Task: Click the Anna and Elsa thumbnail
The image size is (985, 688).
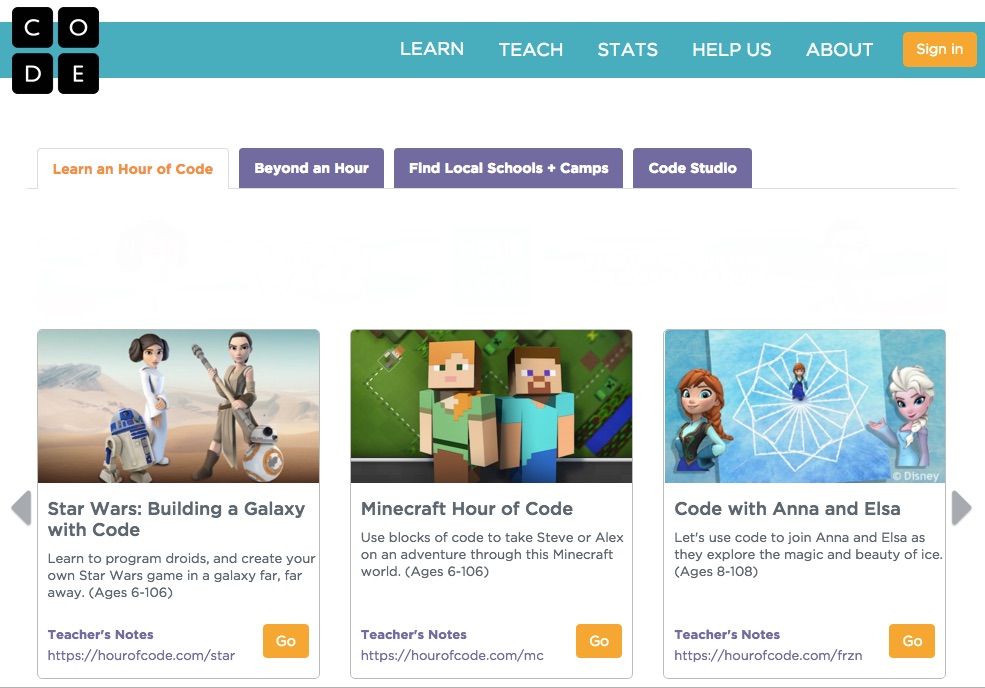Action: 804,407
